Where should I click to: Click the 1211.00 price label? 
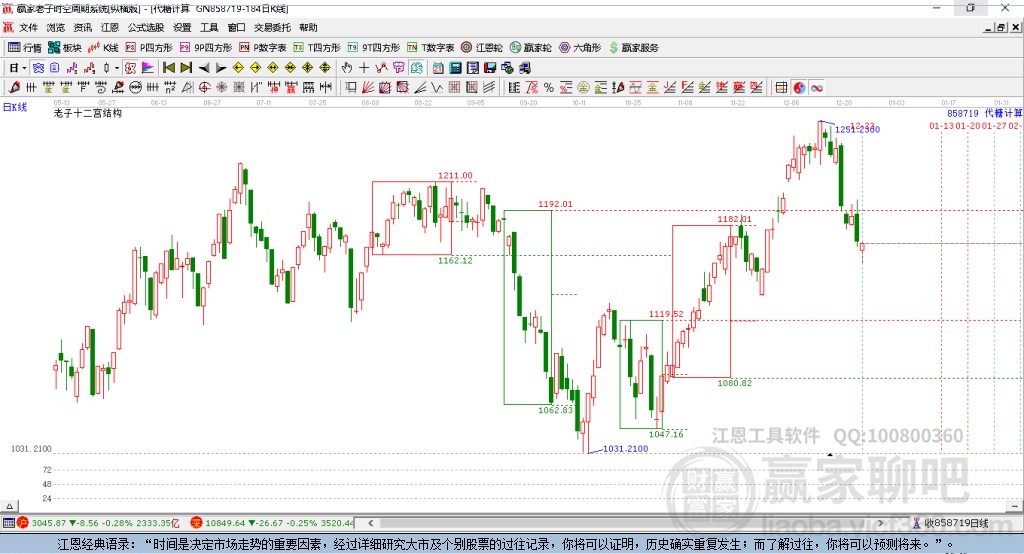[x=455, y=176]
